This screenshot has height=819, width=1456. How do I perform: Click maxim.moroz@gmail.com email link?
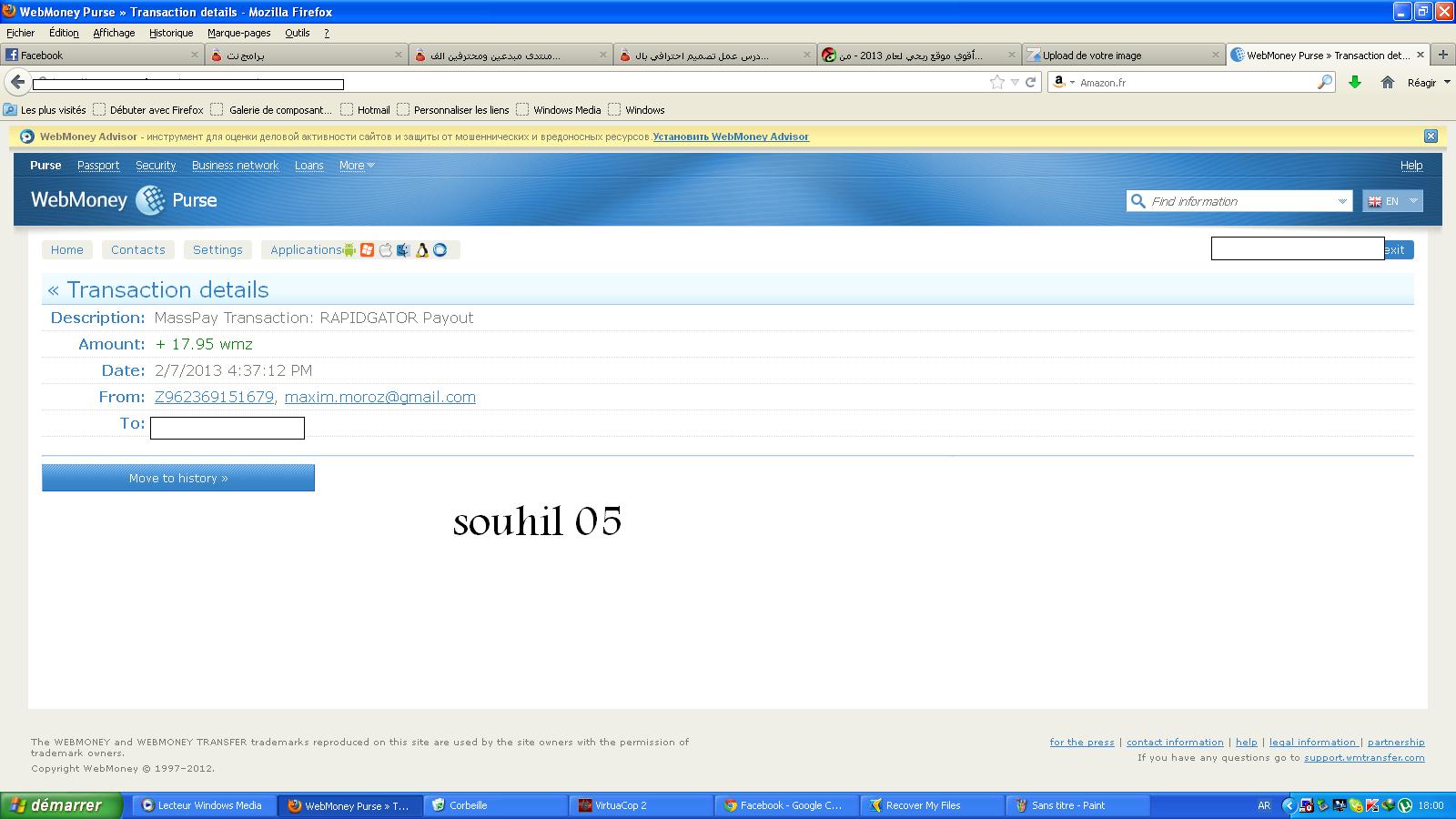380,397
